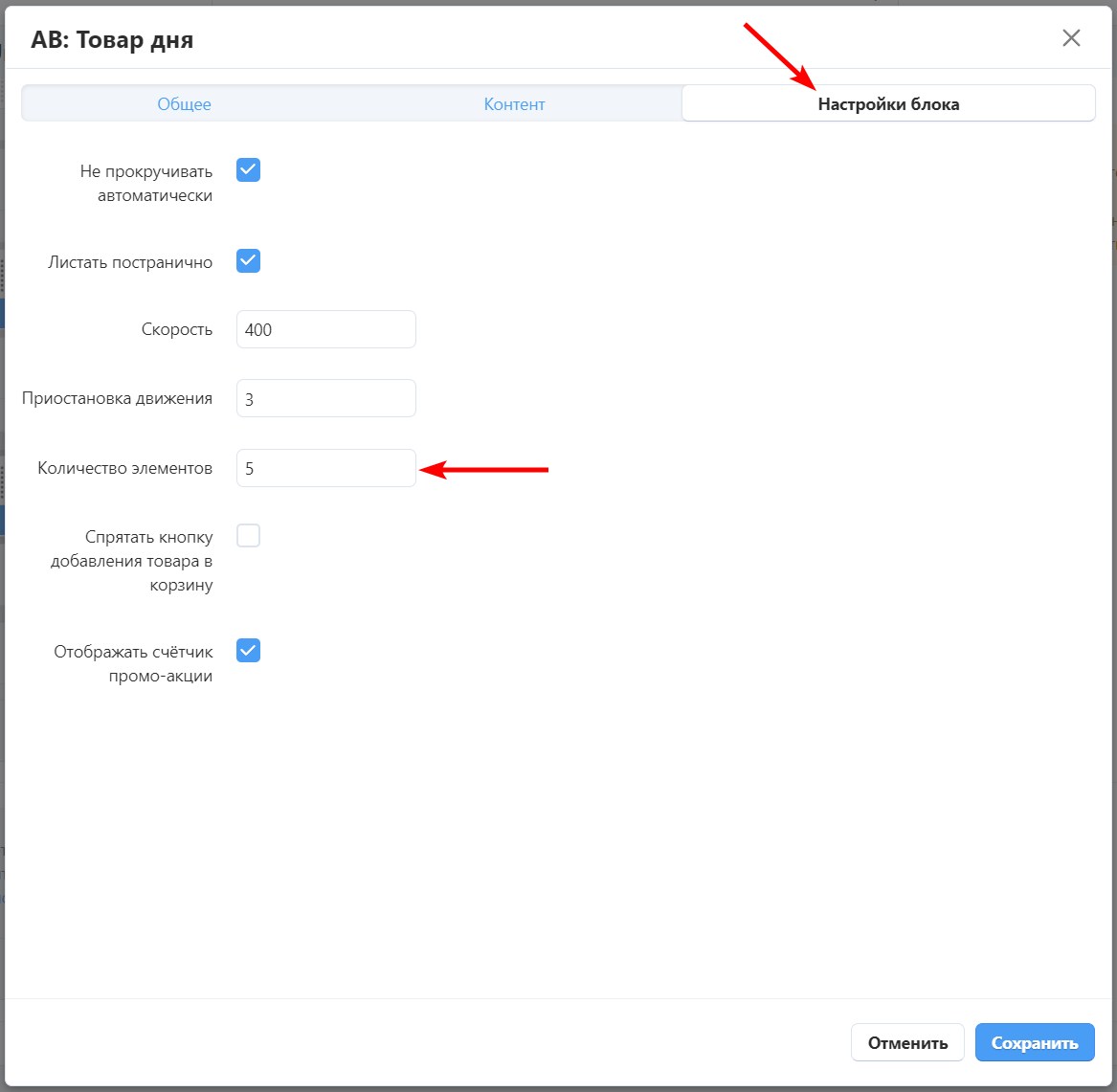Enable Спрятать кнопку добавления товара checkbox

coord(248,536)
